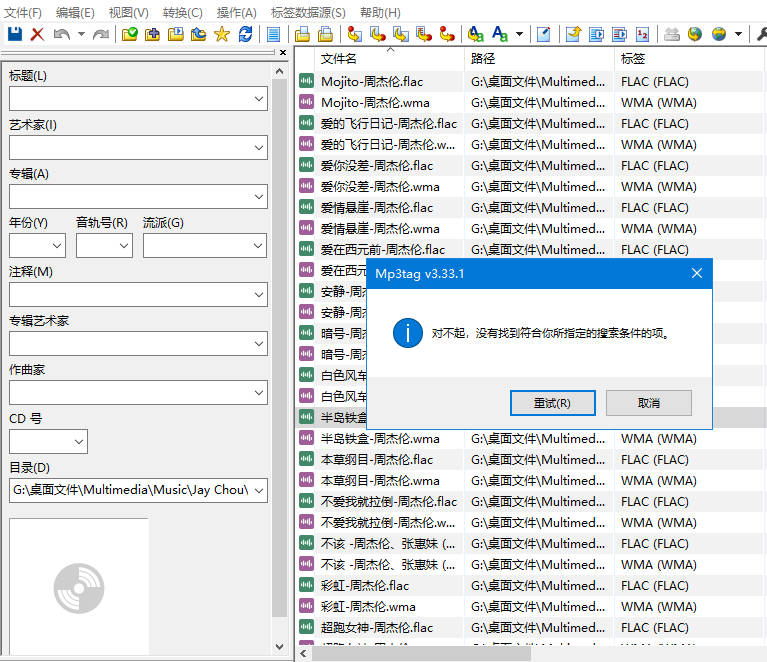
Task: Open the 转换(C) menu
Action: coord(181,12)
